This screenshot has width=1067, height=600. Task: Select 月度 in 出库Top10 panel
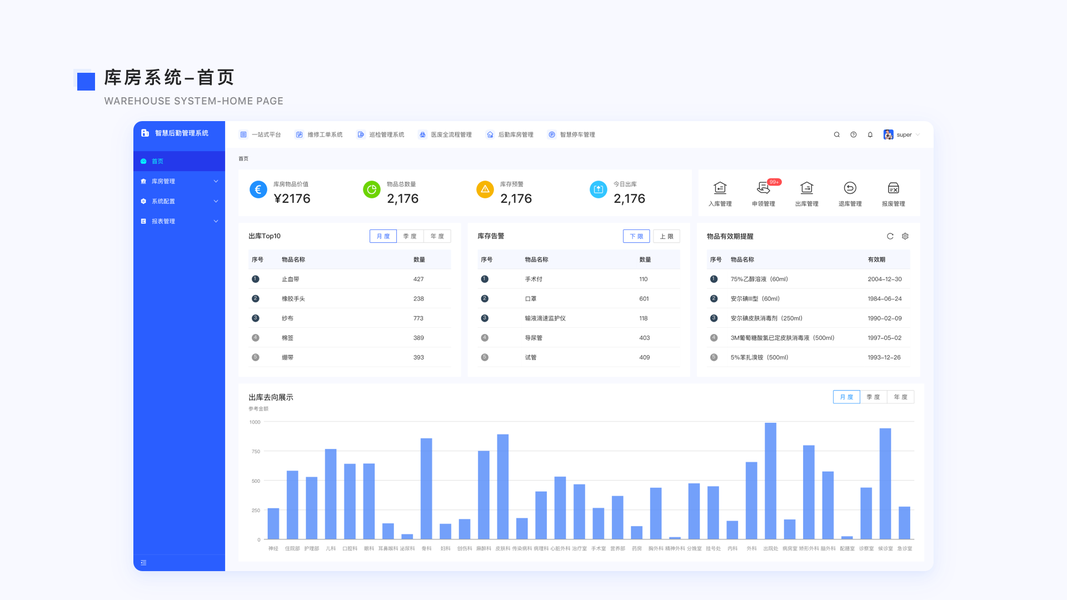pyautogui.click(x=383, y=236)
